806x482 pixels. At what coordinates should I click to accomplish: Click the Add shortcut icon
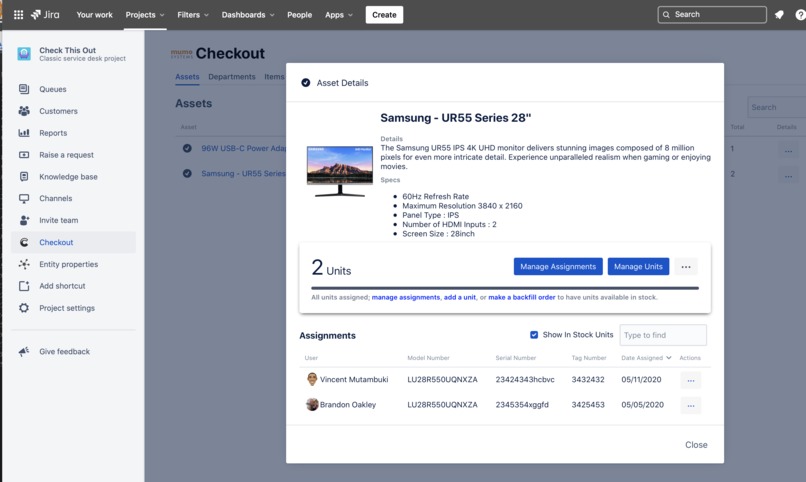click(x=24, y=286)
